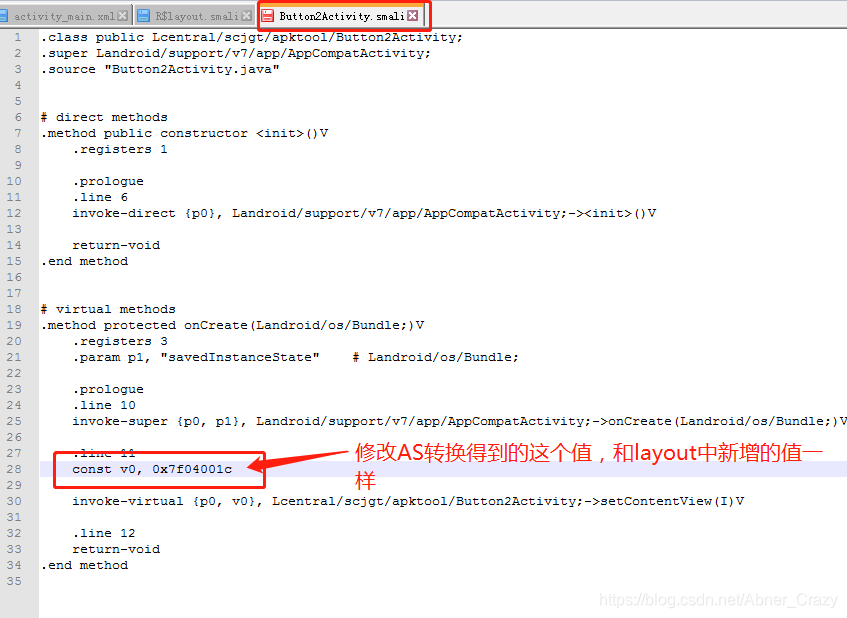Image resolution: width=847 pixels, height=618 pixels.
Task: Click line number 19 in the margin
Action: coord(14,325)
